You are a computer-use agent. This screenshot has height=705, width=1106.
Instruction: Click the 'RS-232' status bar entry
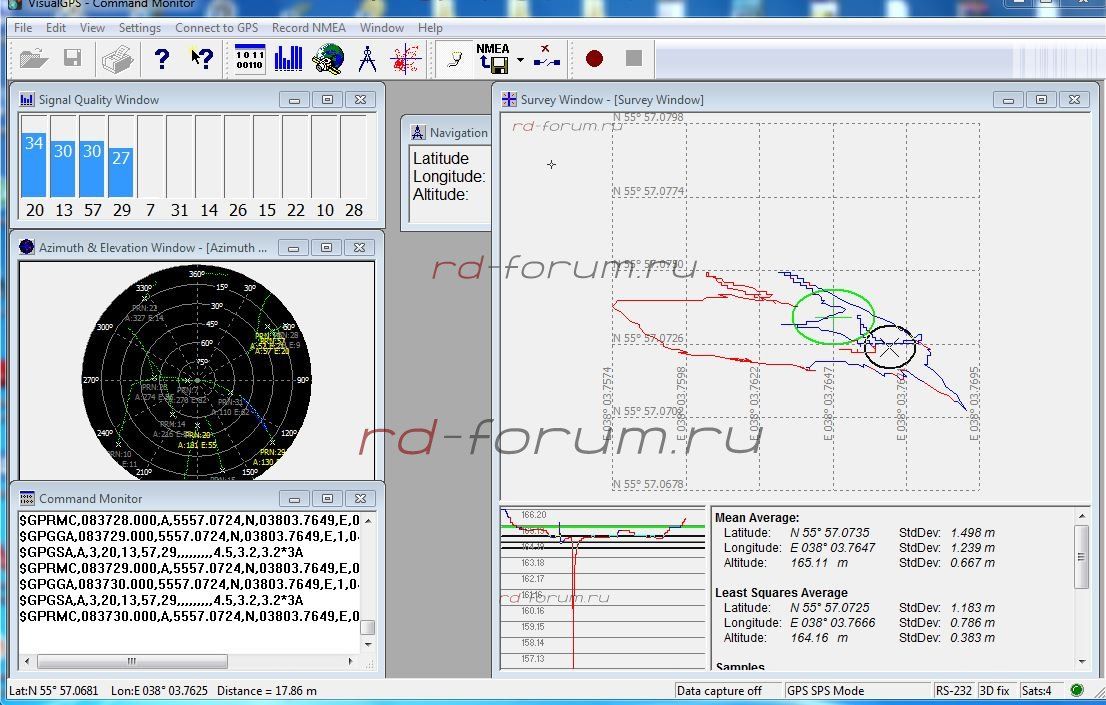click(954, 691)
